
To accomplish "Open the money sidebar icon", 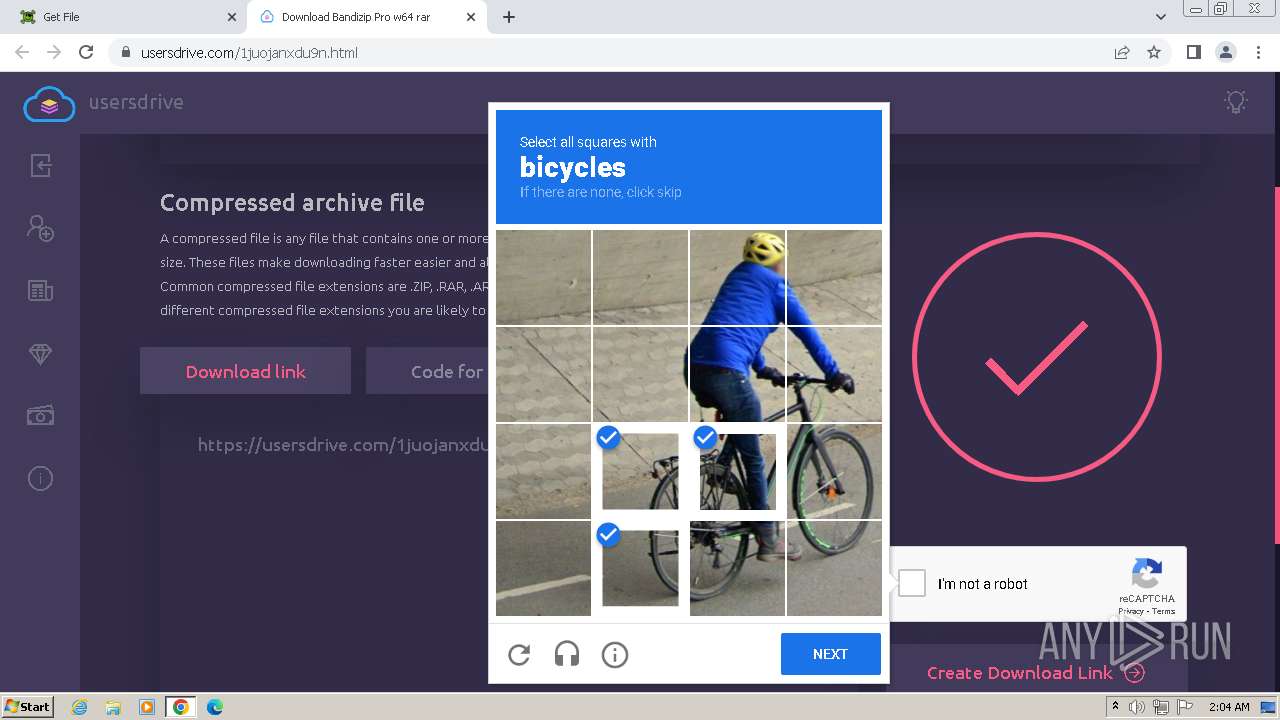I will click(x=40, y=415).
